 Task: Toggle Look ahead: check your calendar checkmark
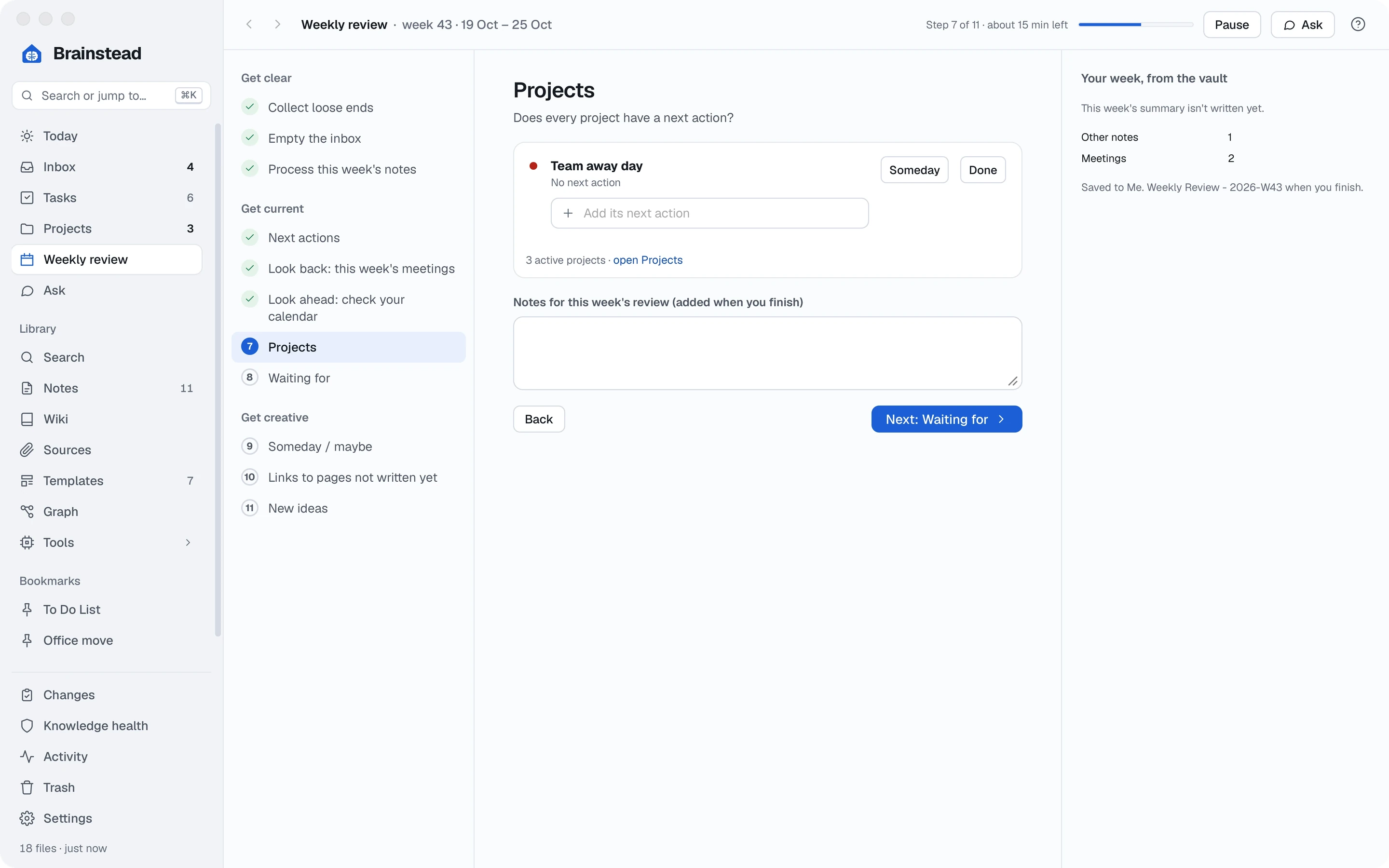[250, 299]
